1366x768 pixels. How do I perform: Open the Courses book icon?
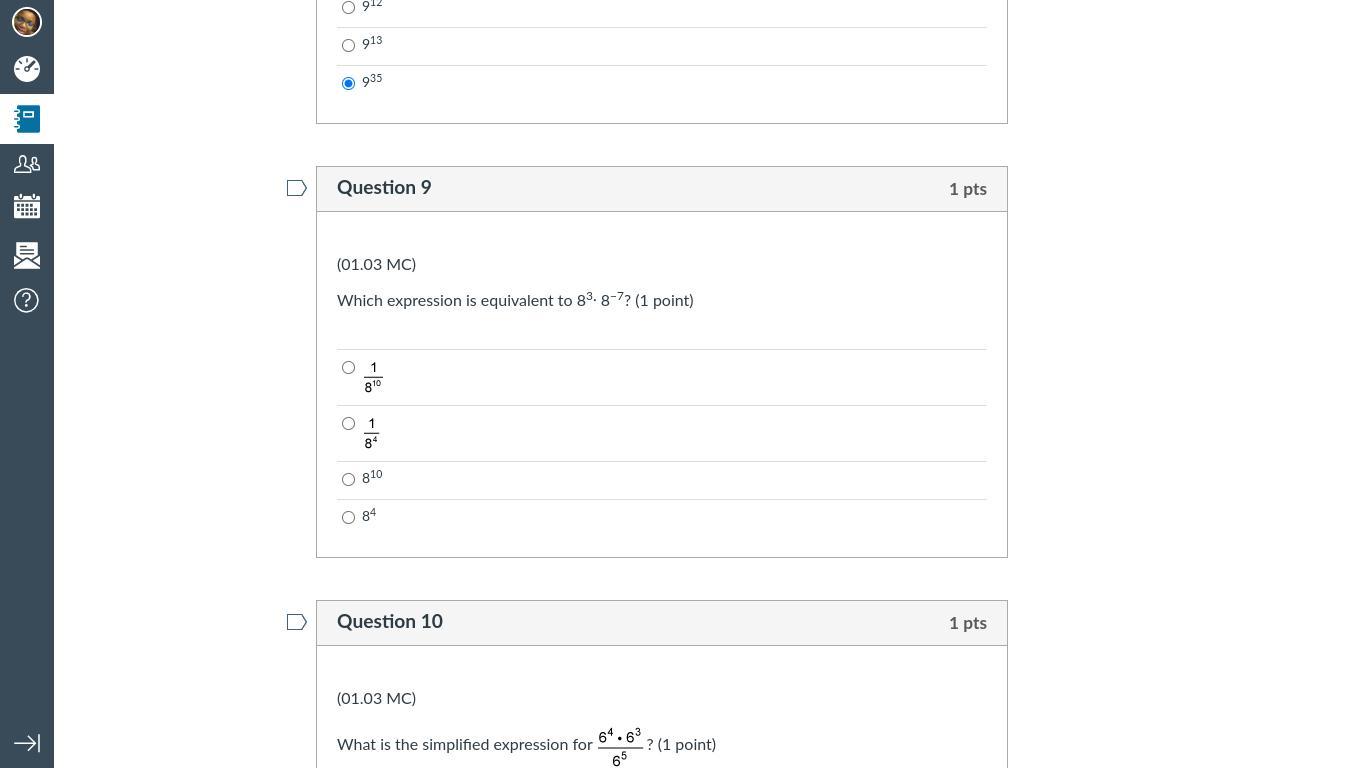[27, 119]
